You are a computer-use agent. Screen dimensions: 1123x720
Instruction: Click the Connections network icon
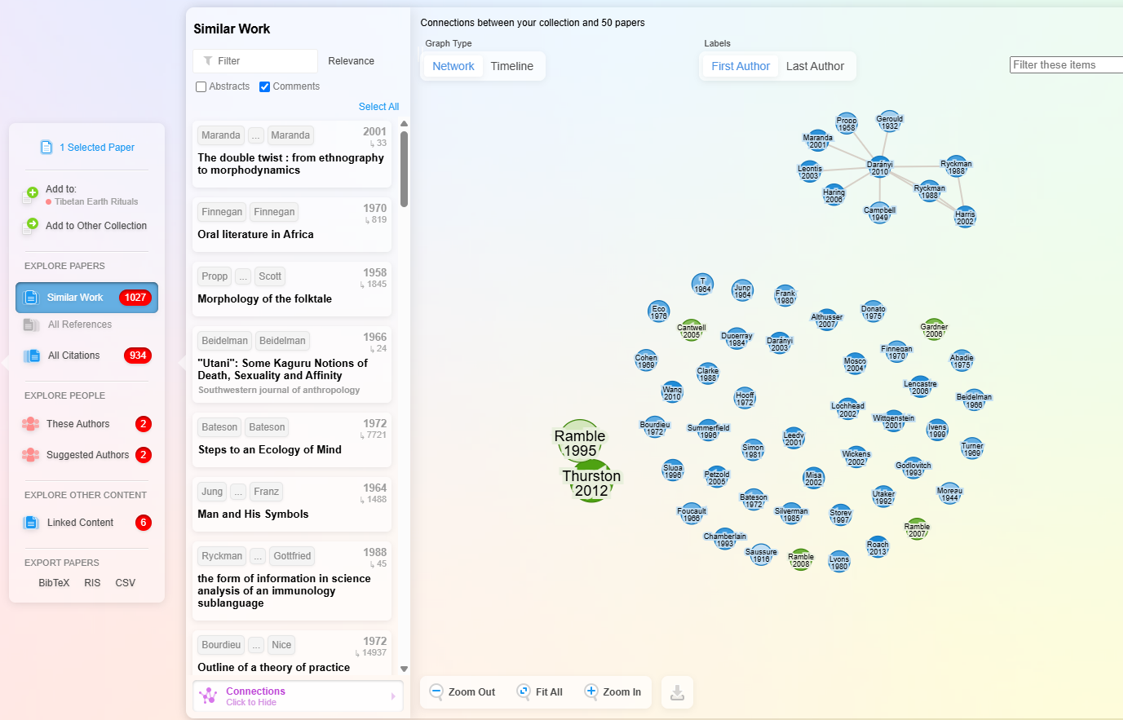point(208,696)
